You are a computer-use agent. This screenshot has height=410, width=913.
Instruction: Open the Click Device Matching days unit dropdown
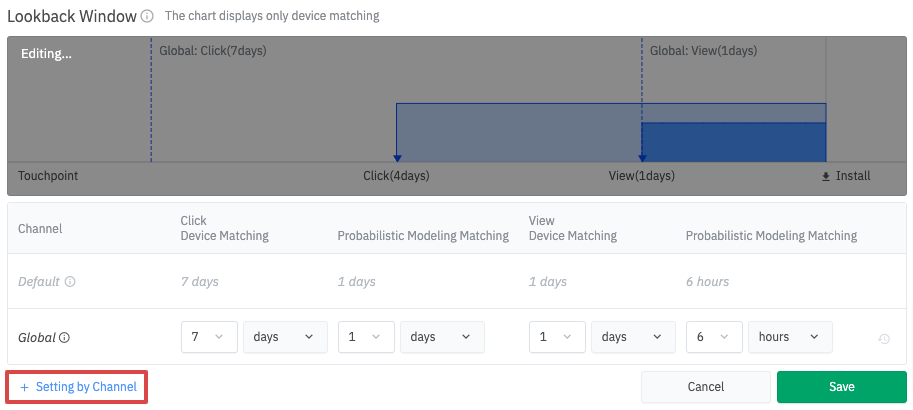285,337
